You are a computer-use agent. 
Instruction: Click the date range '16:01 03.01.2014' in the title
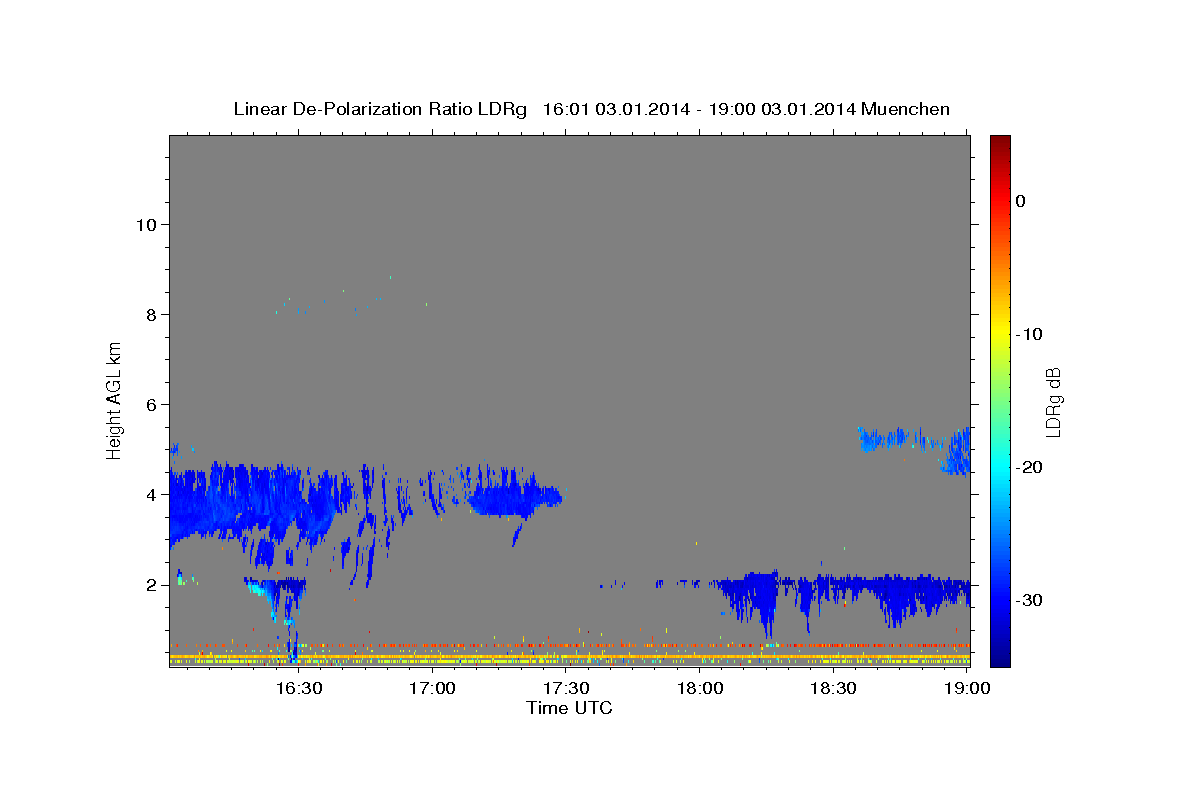(616, 109)
